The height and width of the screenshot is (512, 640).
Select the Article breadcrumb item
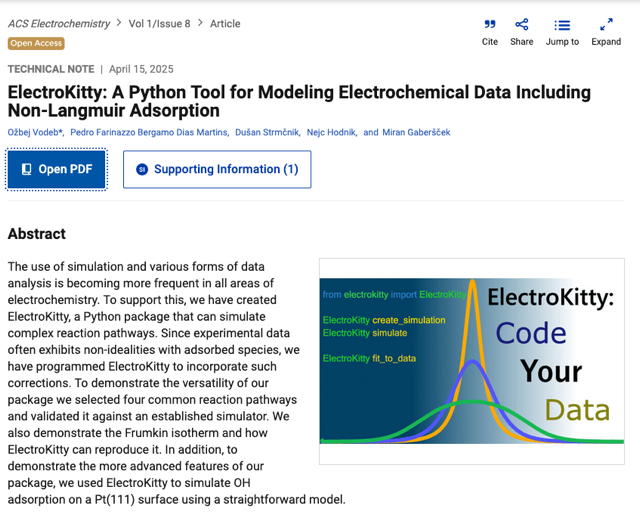[x=225, y=24]
